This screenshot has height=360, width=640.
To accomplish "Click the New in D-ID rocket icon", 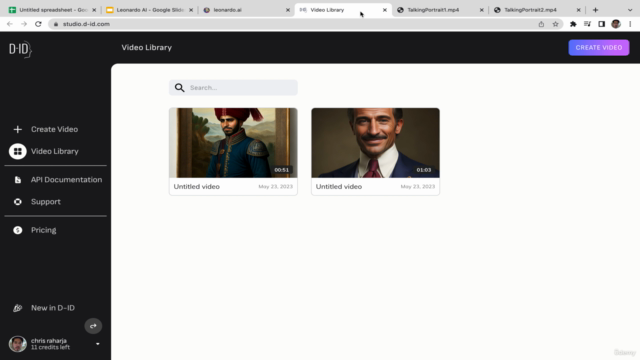I will (x=18, y=308).
